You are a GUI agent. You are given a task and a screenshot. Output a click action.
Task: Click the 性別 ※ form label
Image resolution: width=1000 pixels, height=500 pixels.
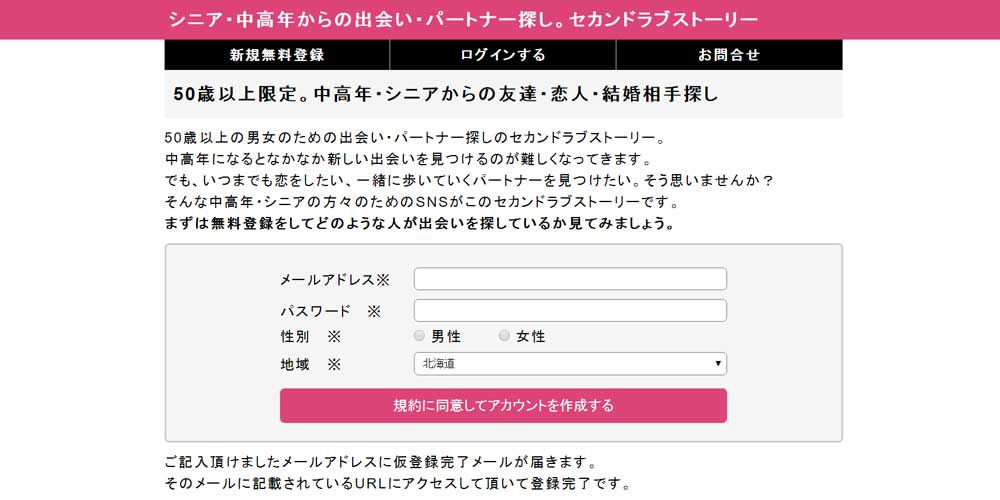click(311, 337)
